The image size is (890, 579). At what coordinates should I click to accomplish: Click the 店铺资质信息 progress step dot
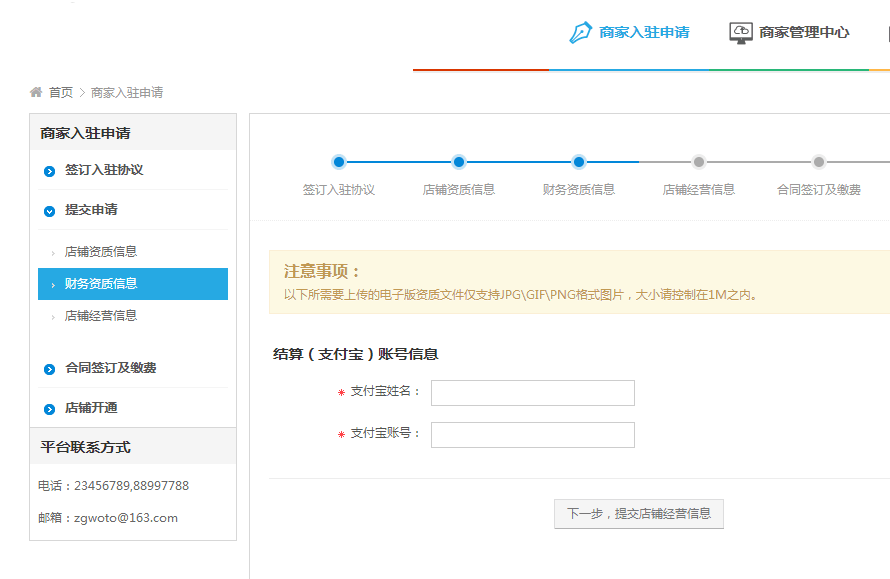[459, 162]
